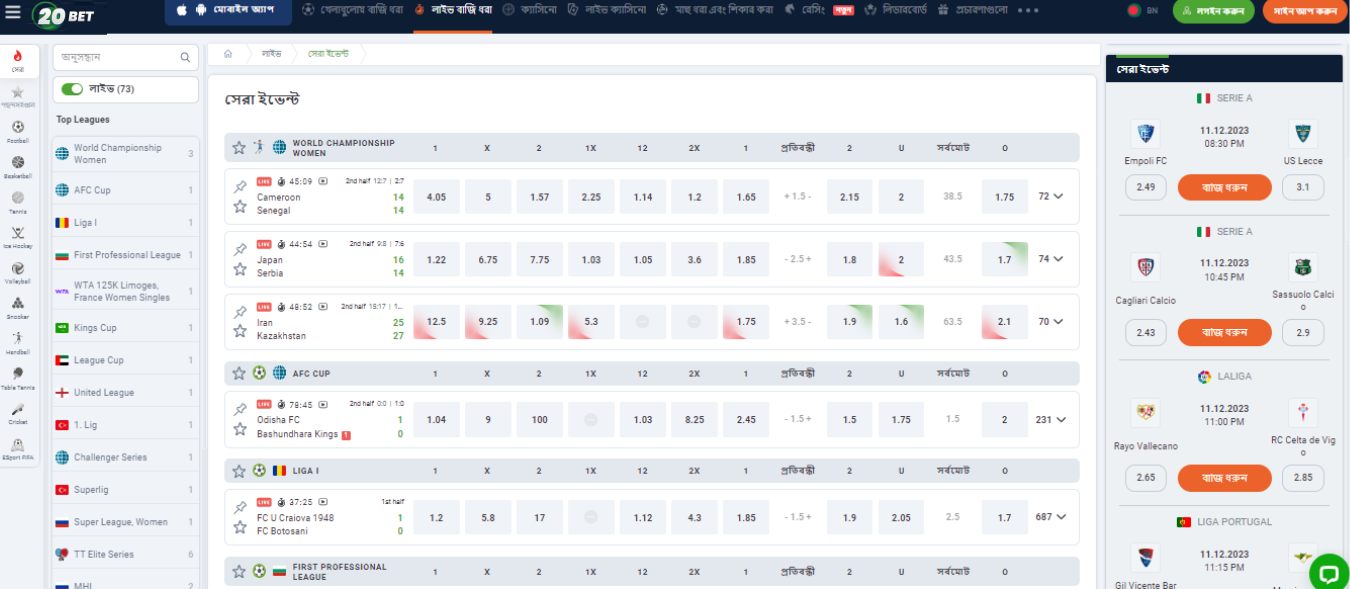Expand 74 more markets for Japan match

click(x=1051, y=259)
